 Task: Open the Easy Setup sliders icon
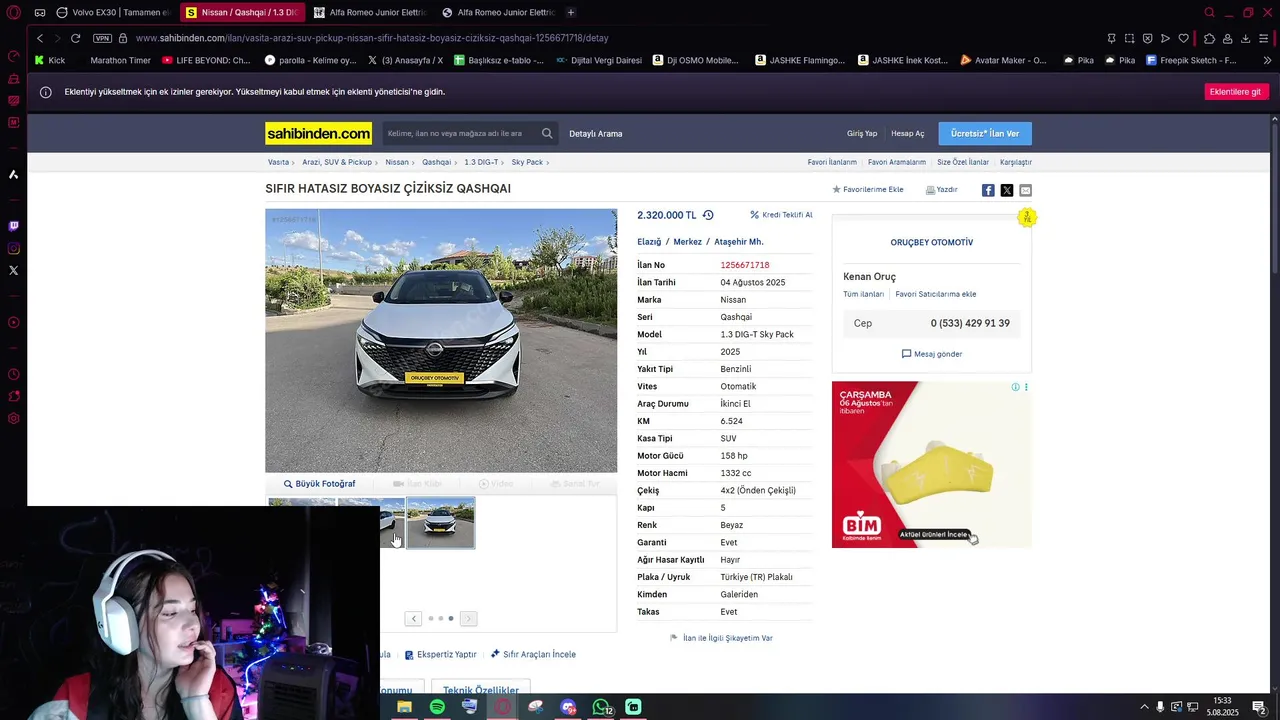[1265, 38]
